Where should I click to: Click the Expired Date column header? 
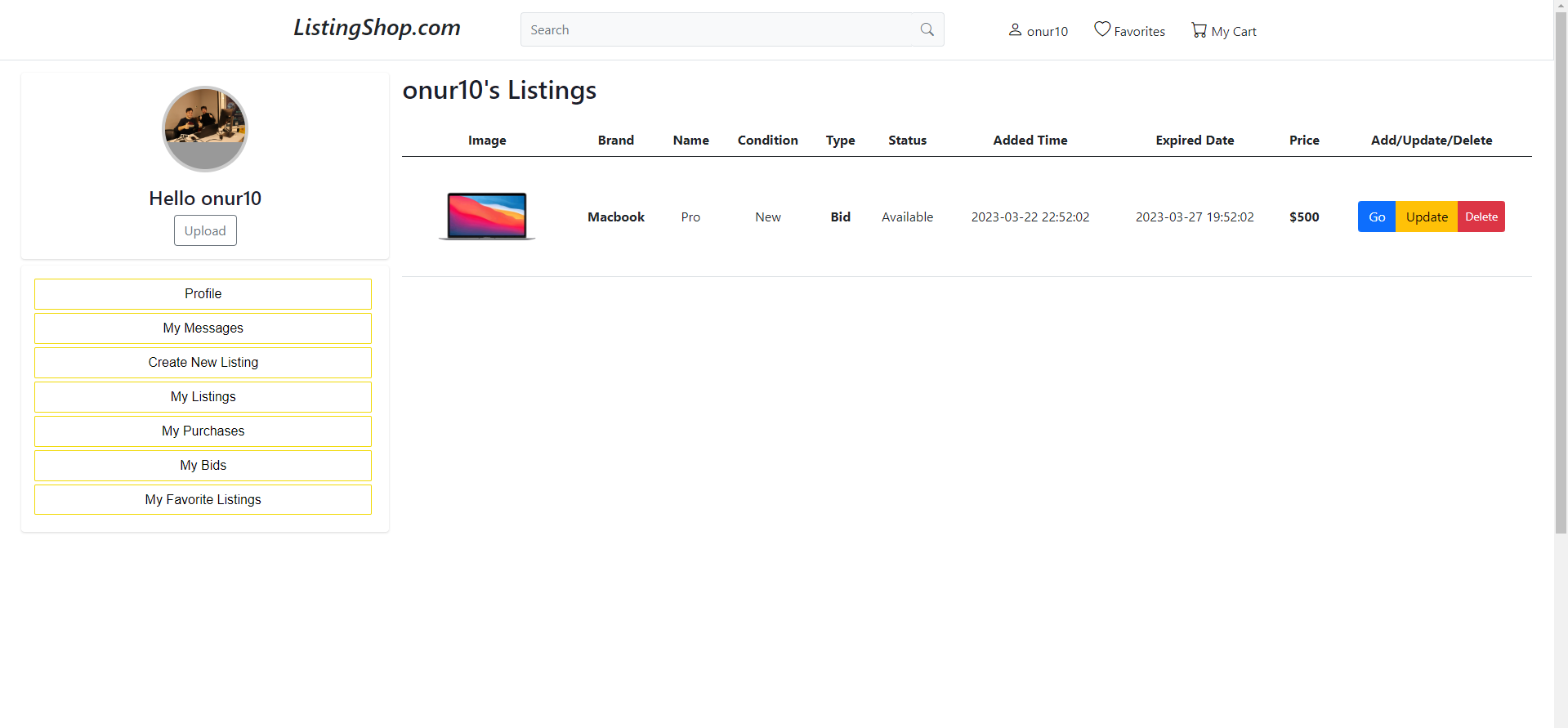pyautogui.click(x=1195, y=140)
